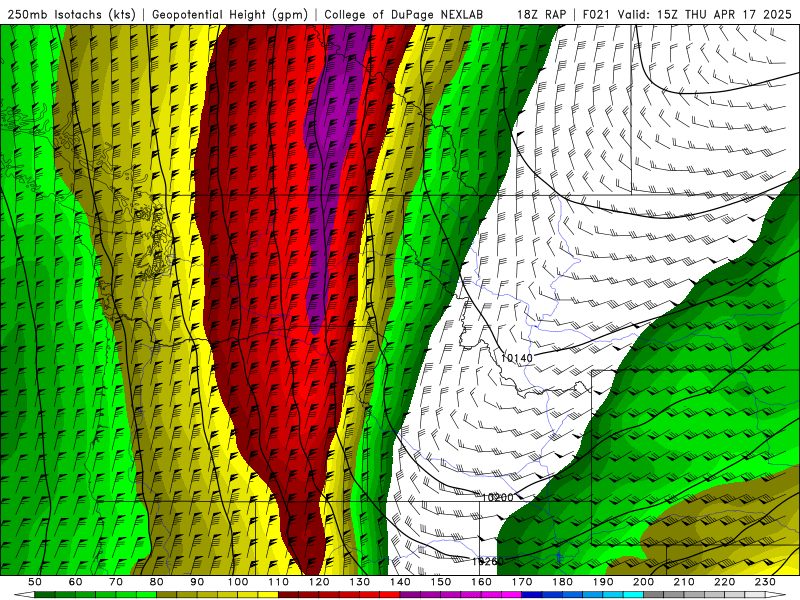Click the 70 knot colorbar label

pyautogui.click(x=116, y=582)
